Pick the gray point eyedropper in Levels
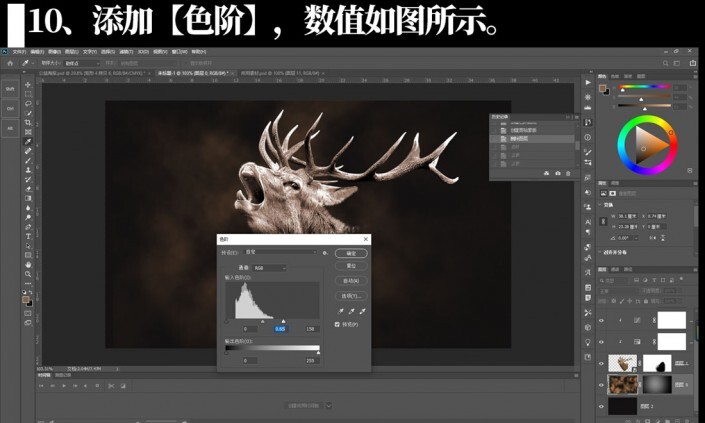 (x=351, y=311)
